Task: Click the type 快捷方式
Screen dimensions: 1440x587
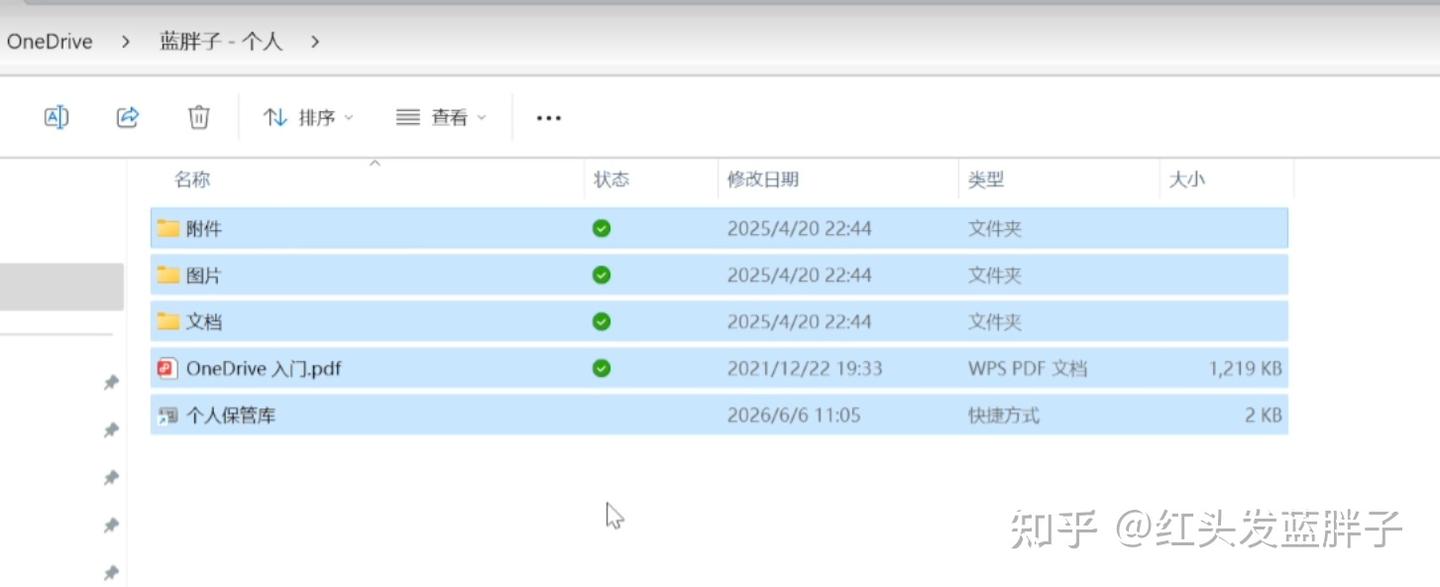Action: click(1004, 415)
